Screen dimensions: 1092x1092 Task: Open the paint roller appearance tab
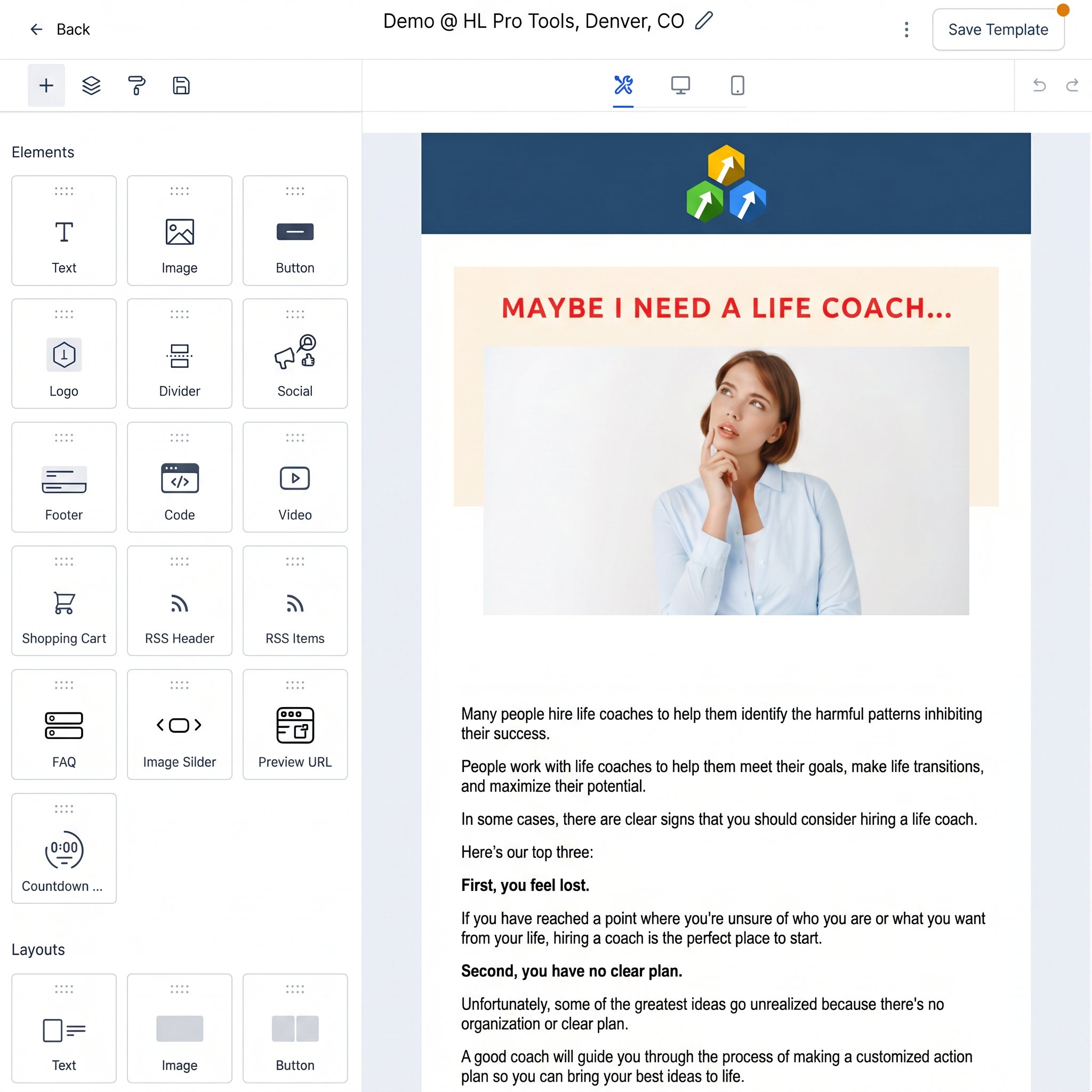[136, 85]
